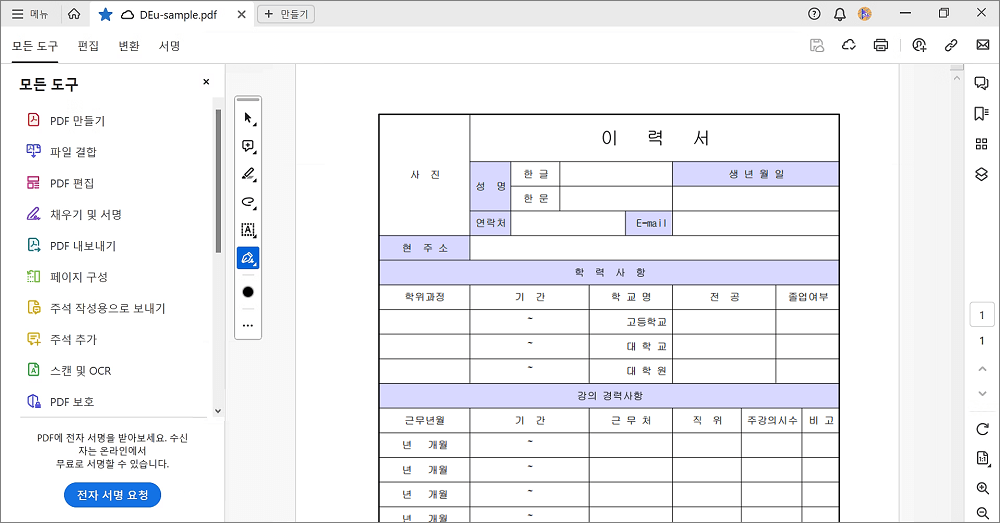Screen dimensions: 1000x523
Task: Click the document scroll-up arrow
Action: click(957, 78)
